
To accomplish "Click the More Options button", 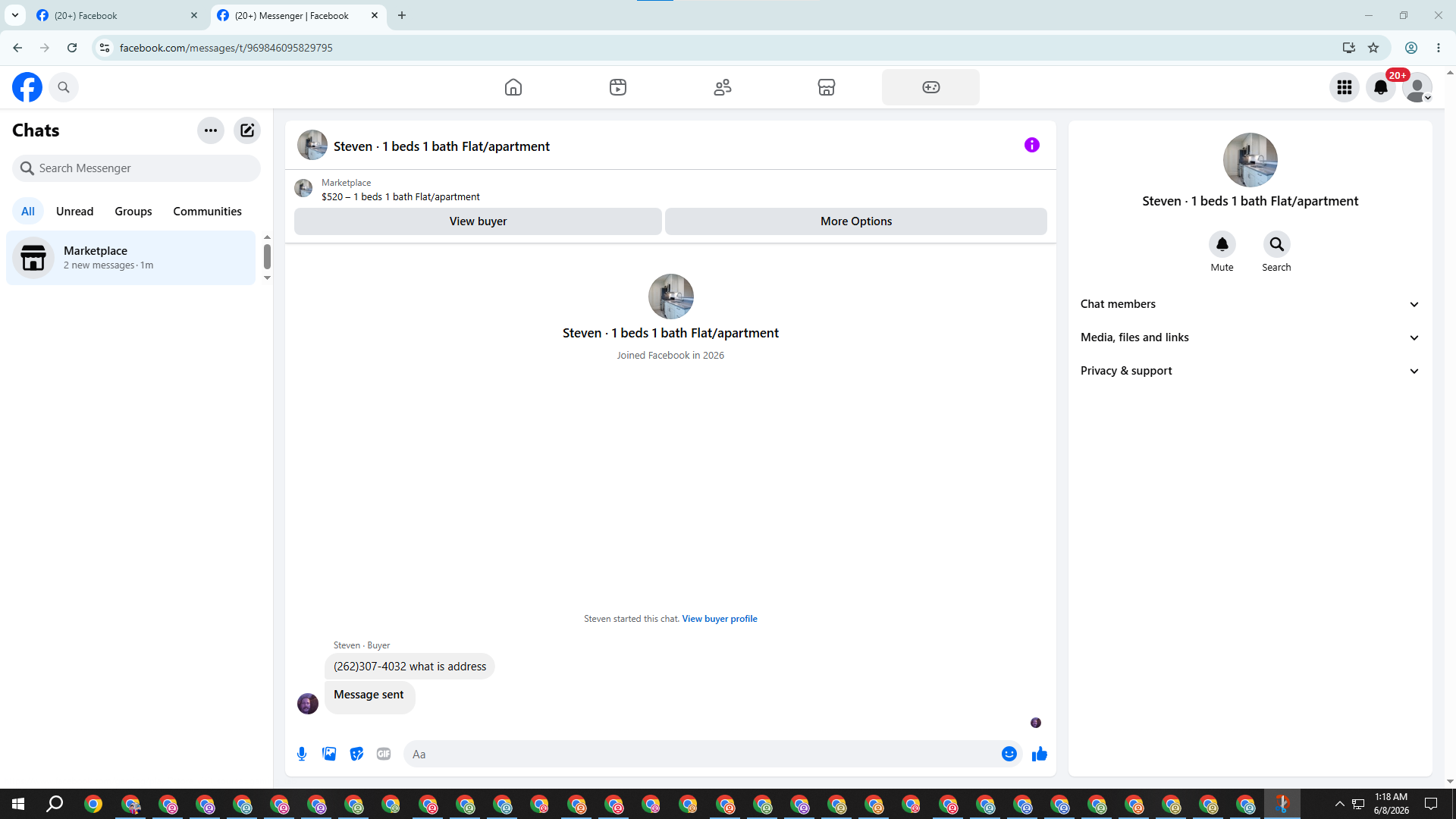I will (x=856, y=221).
